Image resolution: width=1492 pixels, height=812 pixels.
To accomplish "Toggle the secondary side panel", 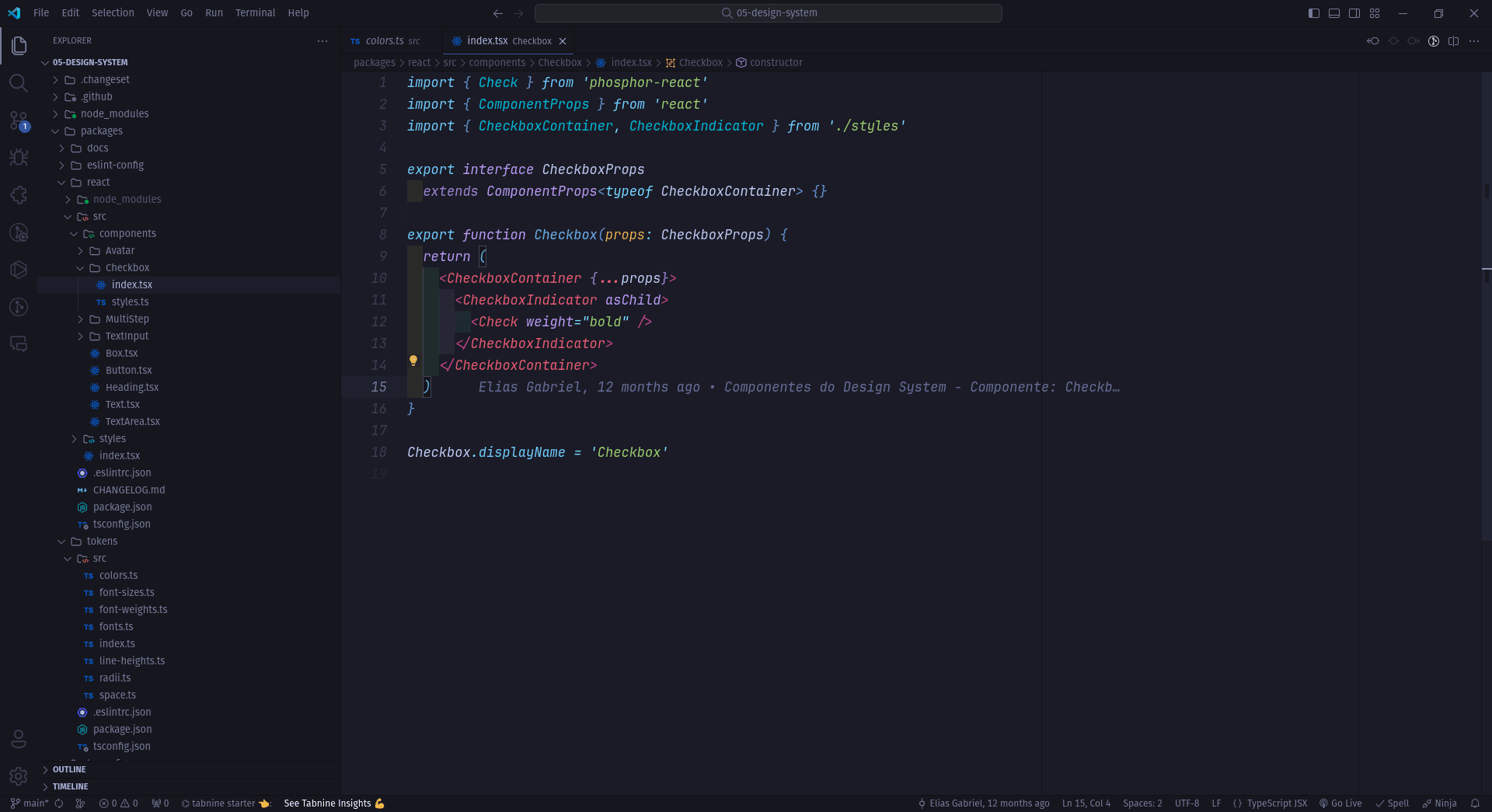I will tap(1354, 13).
